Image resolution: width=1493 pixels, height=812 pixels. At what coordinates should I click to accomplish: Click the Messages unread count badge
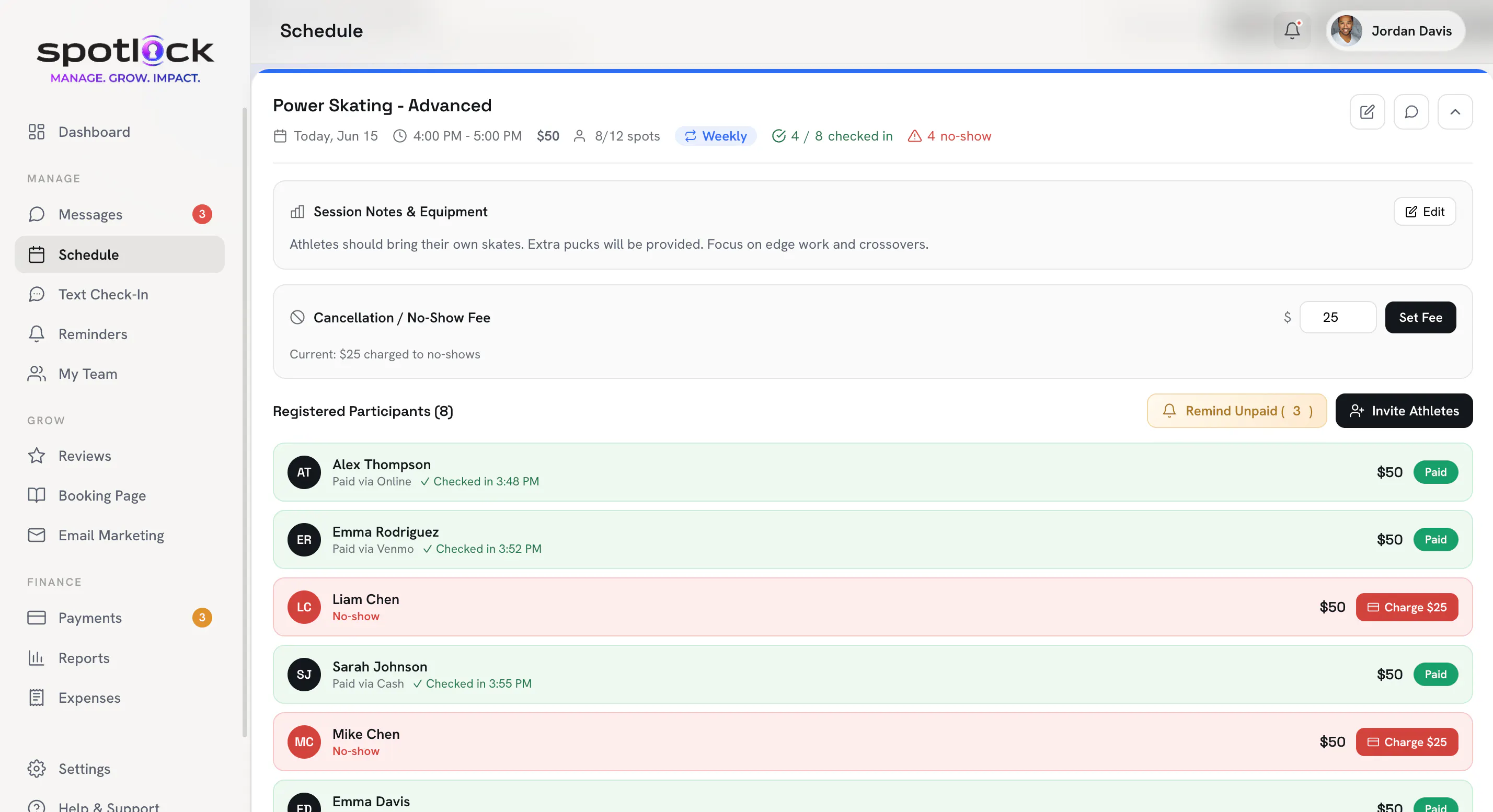pos(202,214)
